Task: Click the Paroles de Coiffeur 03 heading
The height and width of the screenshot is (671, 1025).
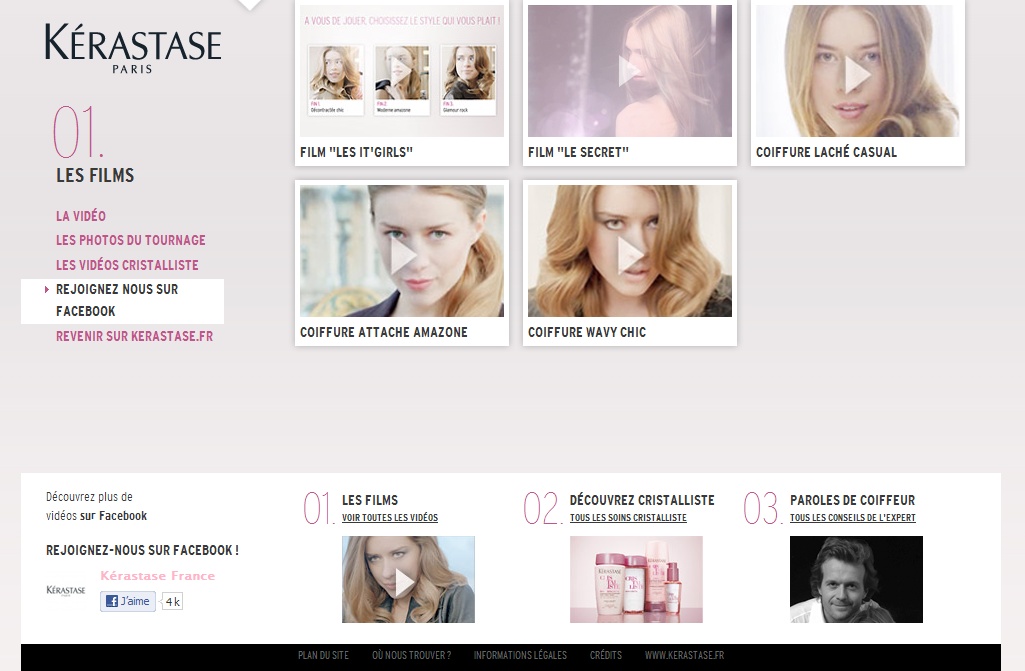Action: (852, 500)
